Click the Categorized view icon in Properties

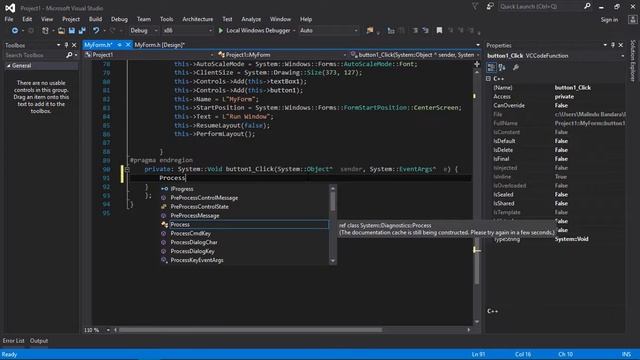click(x=491, y=67)
